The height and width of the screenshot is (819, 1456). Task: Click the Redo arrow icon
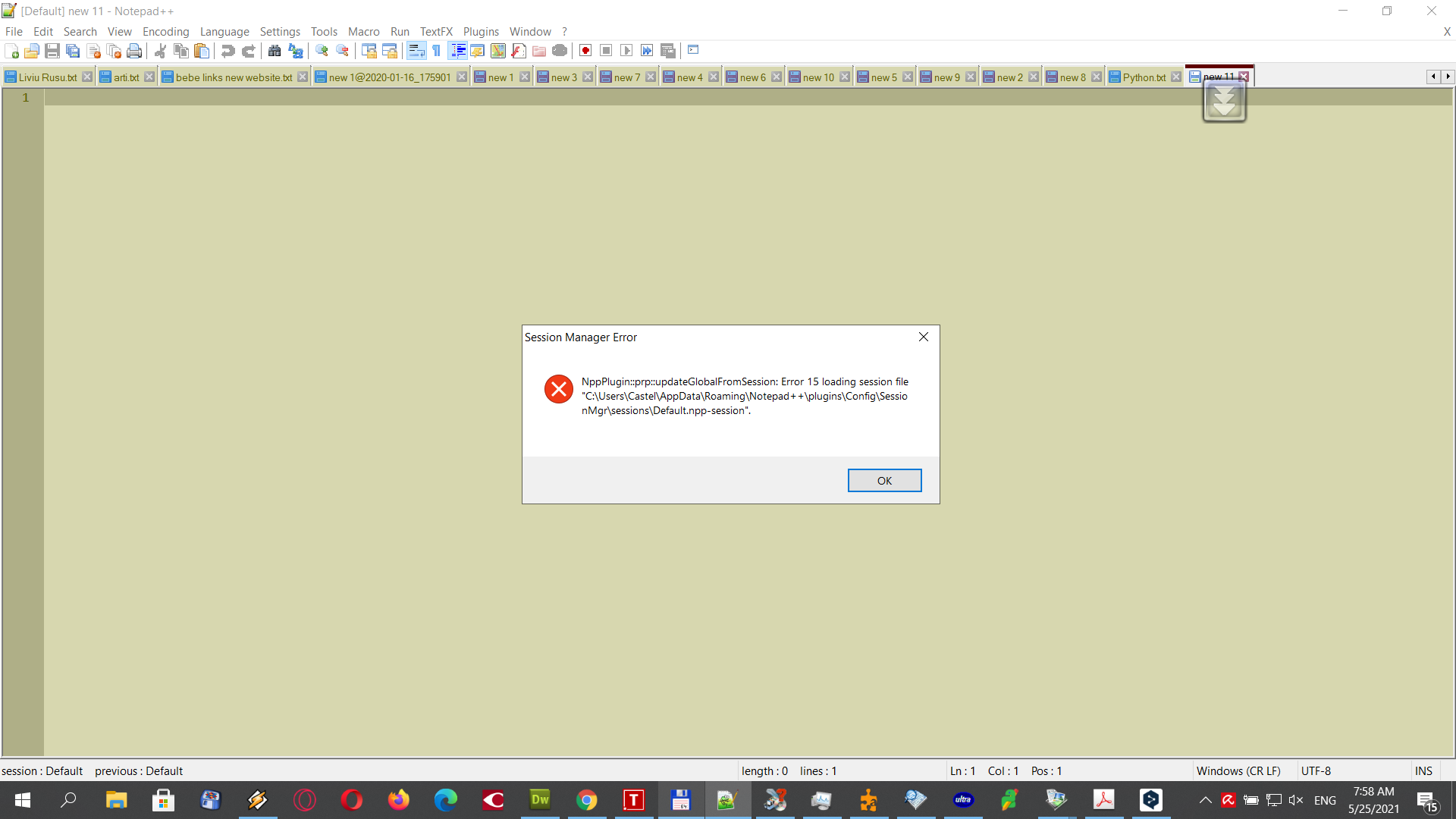click(x=248, y=51)
